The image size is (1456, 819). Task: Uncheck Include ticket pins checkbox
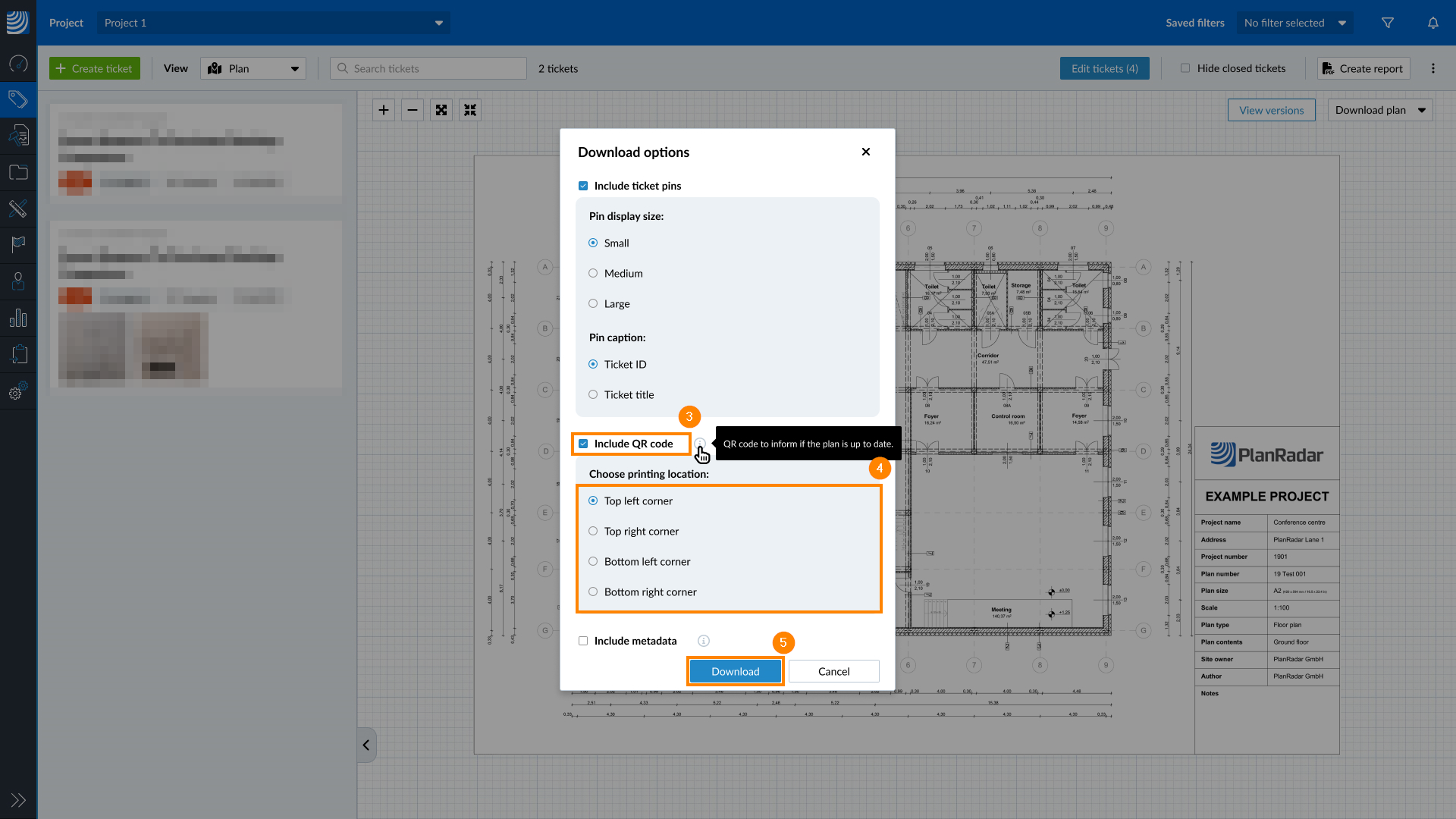[x=583, y=186]
